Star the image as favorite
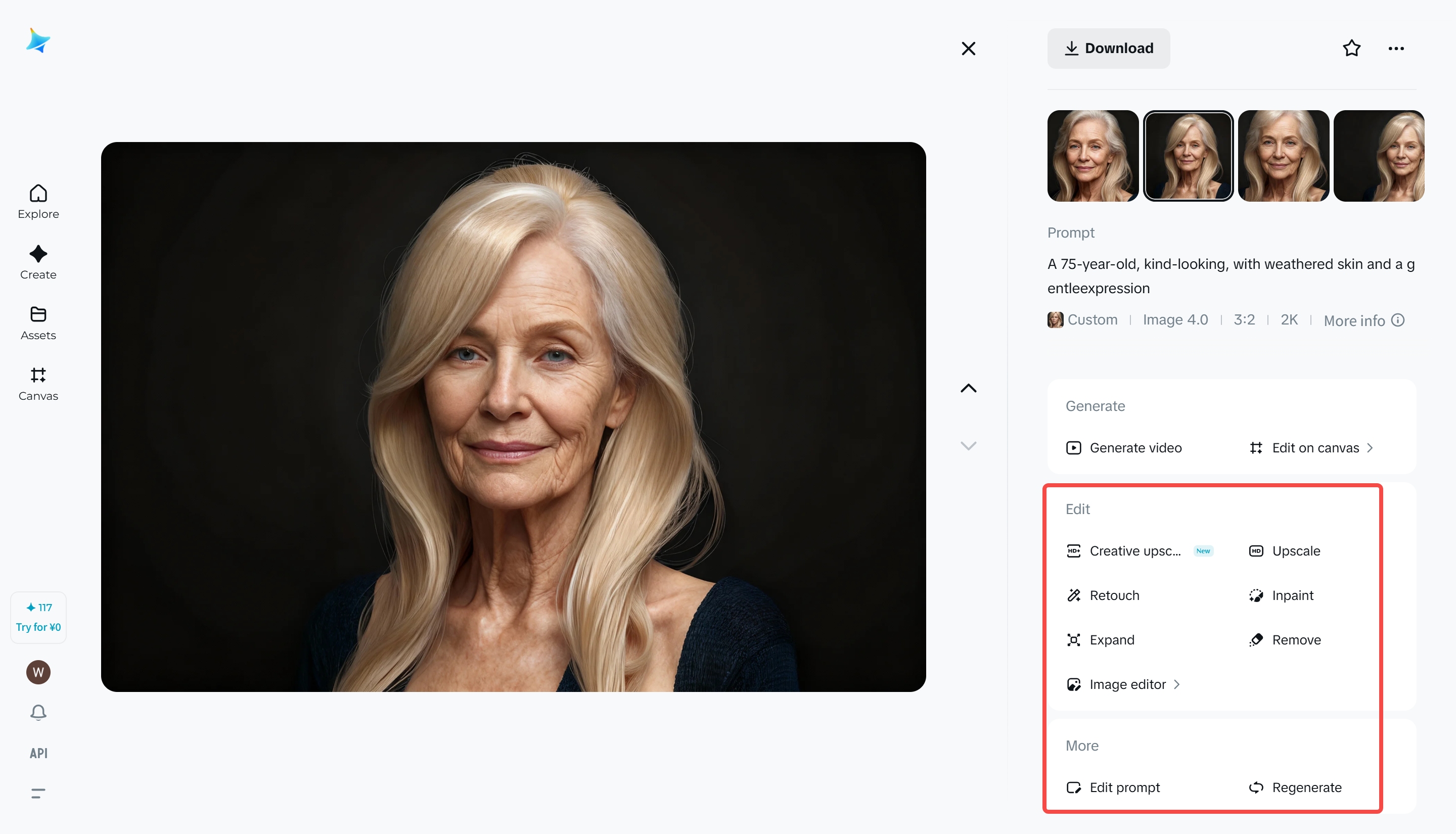Image resolution: width=1456 pixels, height=834 pixels. pos(1352,48)
